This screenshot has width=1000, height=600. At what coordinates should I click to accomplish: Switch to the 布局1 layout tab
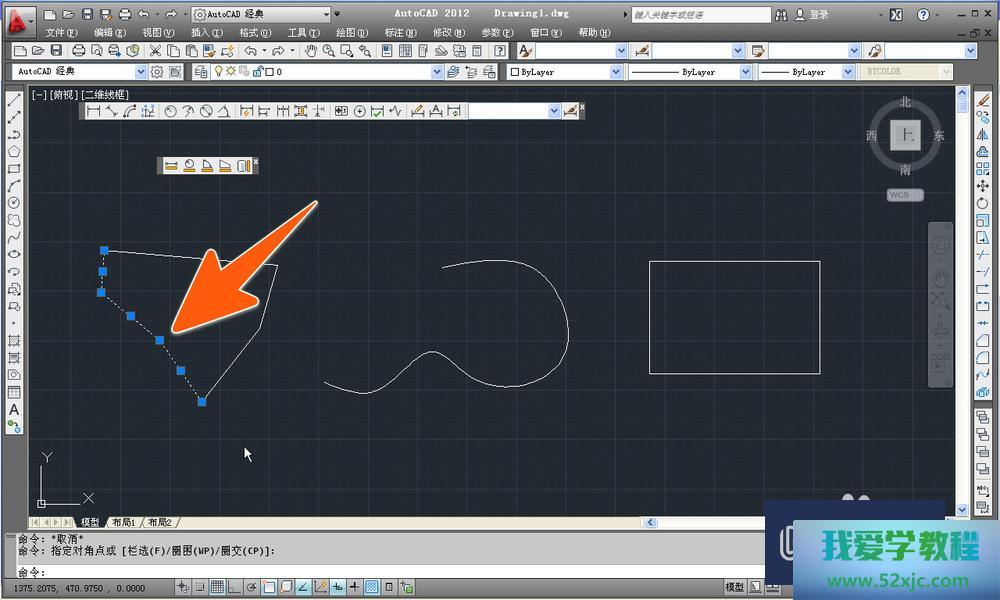123,522
